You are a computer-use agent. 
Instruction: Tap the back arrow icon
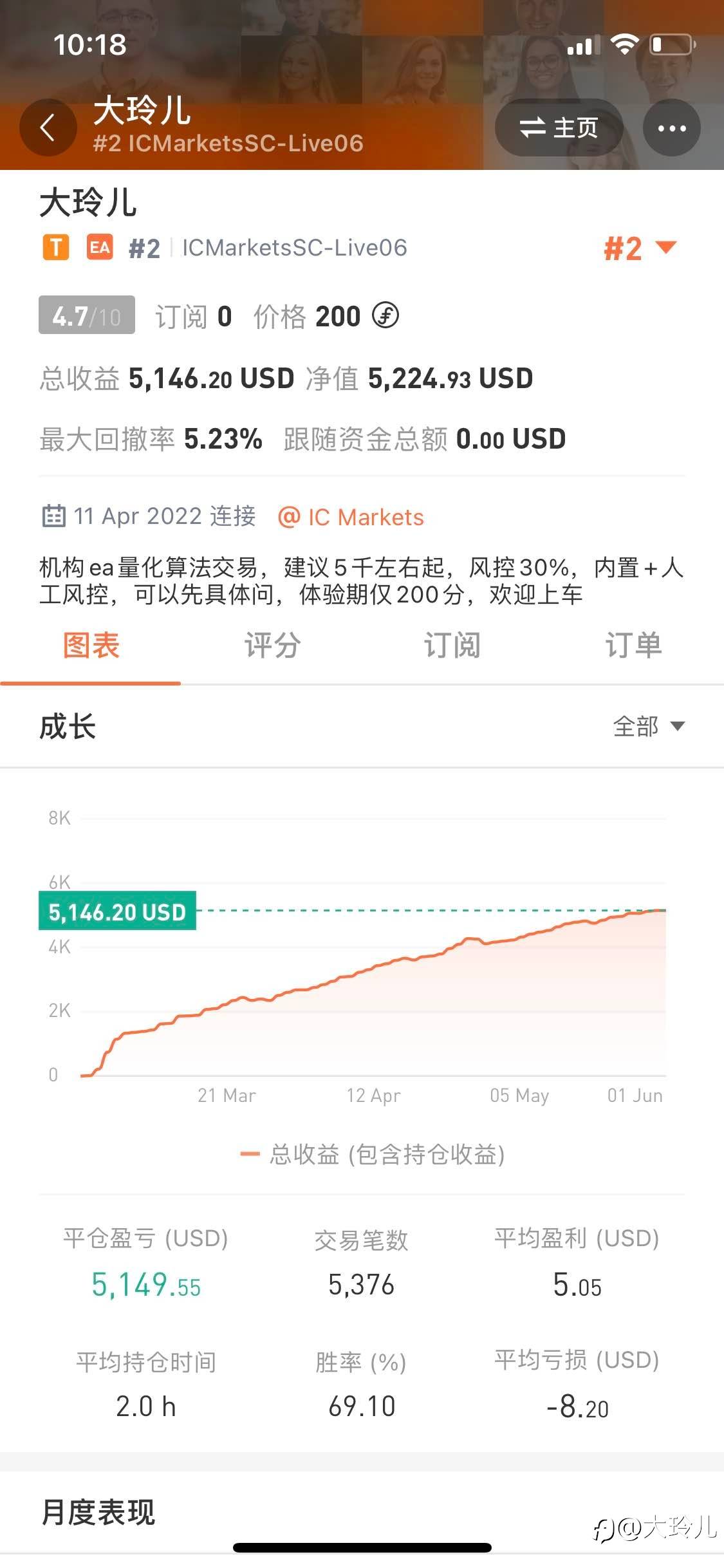[48, 127]
